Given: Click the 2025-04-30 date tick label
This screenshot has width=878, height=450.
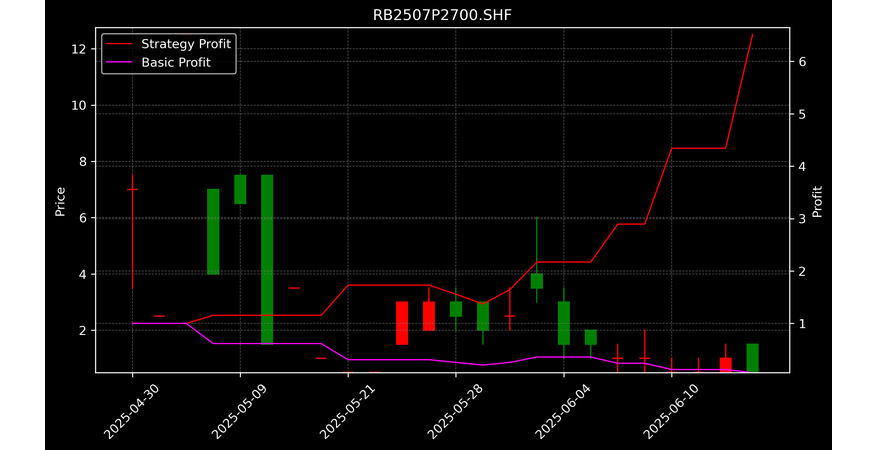Looking at the screenshot, I should pyautogui.click(x=132, y=412).
